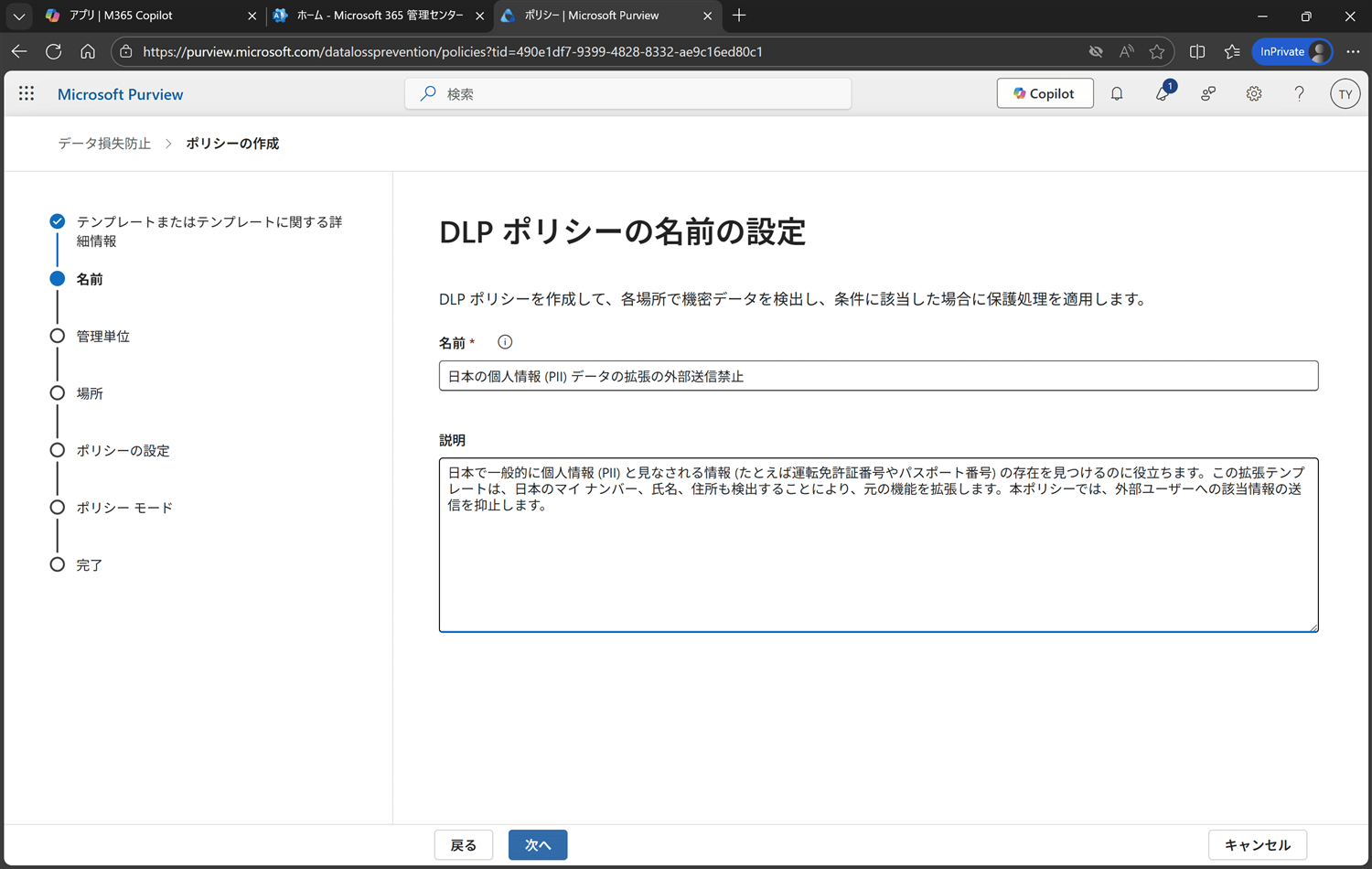Click the ポリシーの作成 breadcrumb text

pyautogui.click(x=232, y=144)
